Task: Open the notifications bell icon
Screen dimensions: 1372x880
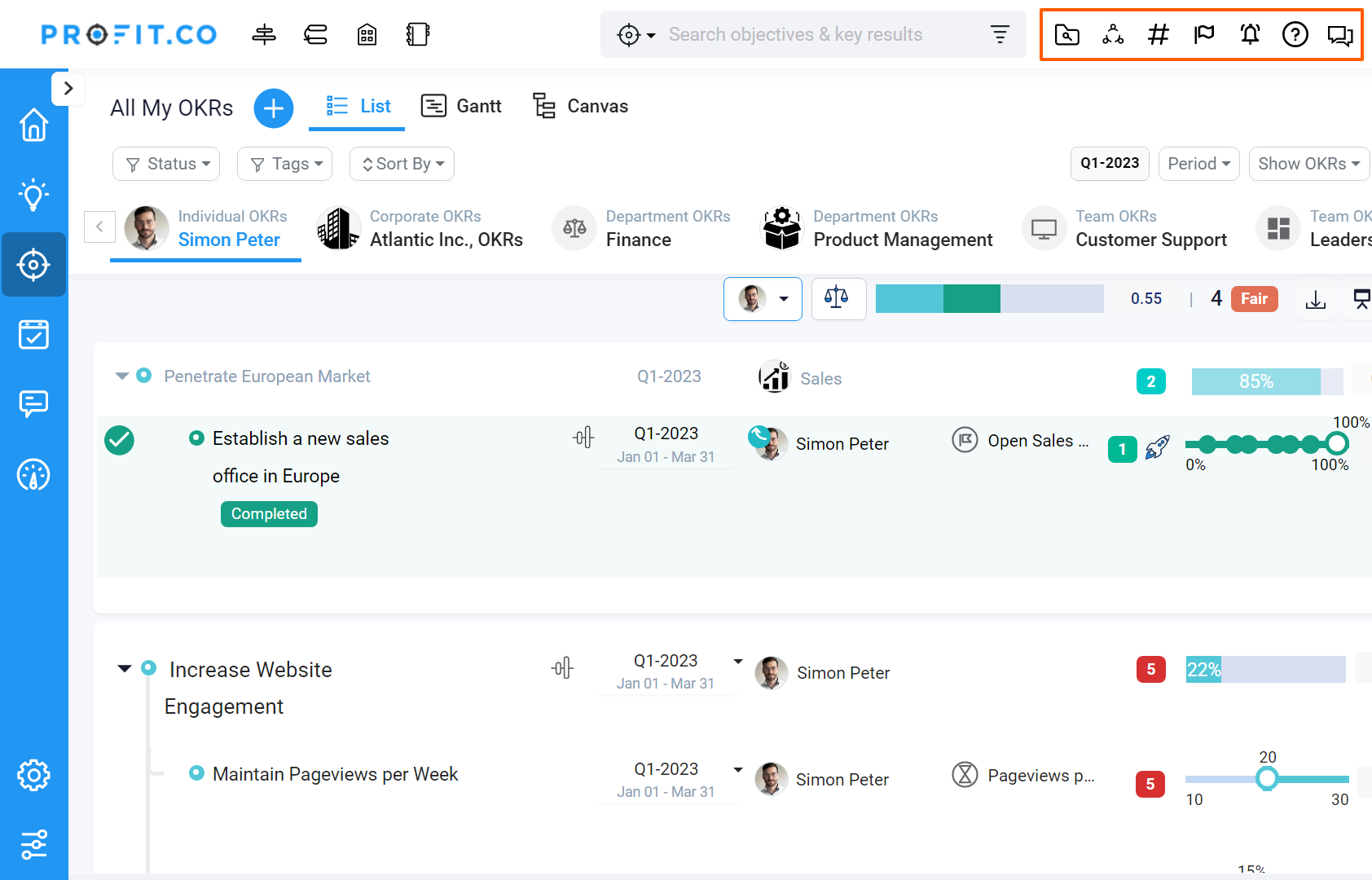Action: [x=1249, y=34]
